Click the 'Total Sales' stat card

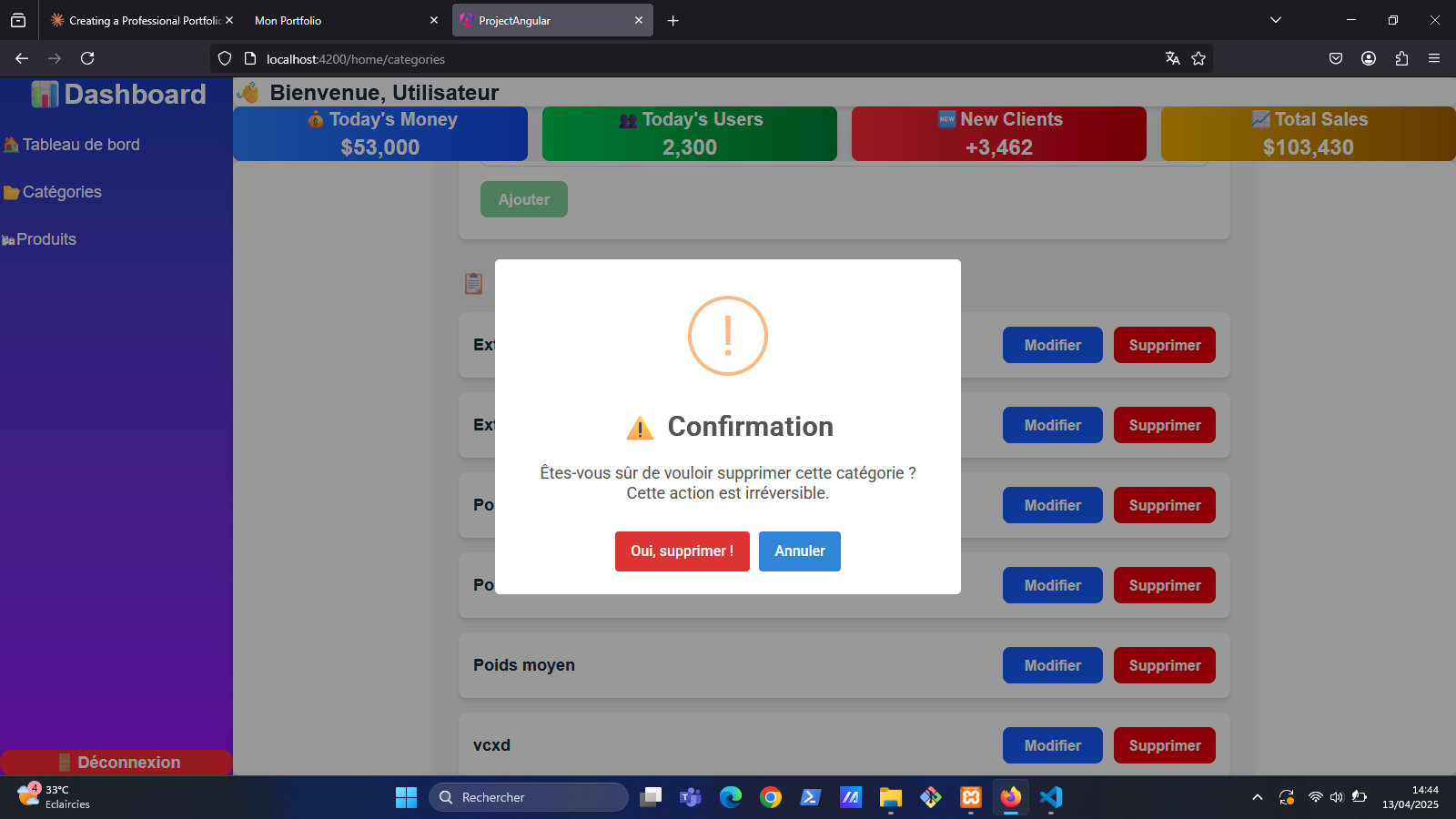pos(1309,134)
